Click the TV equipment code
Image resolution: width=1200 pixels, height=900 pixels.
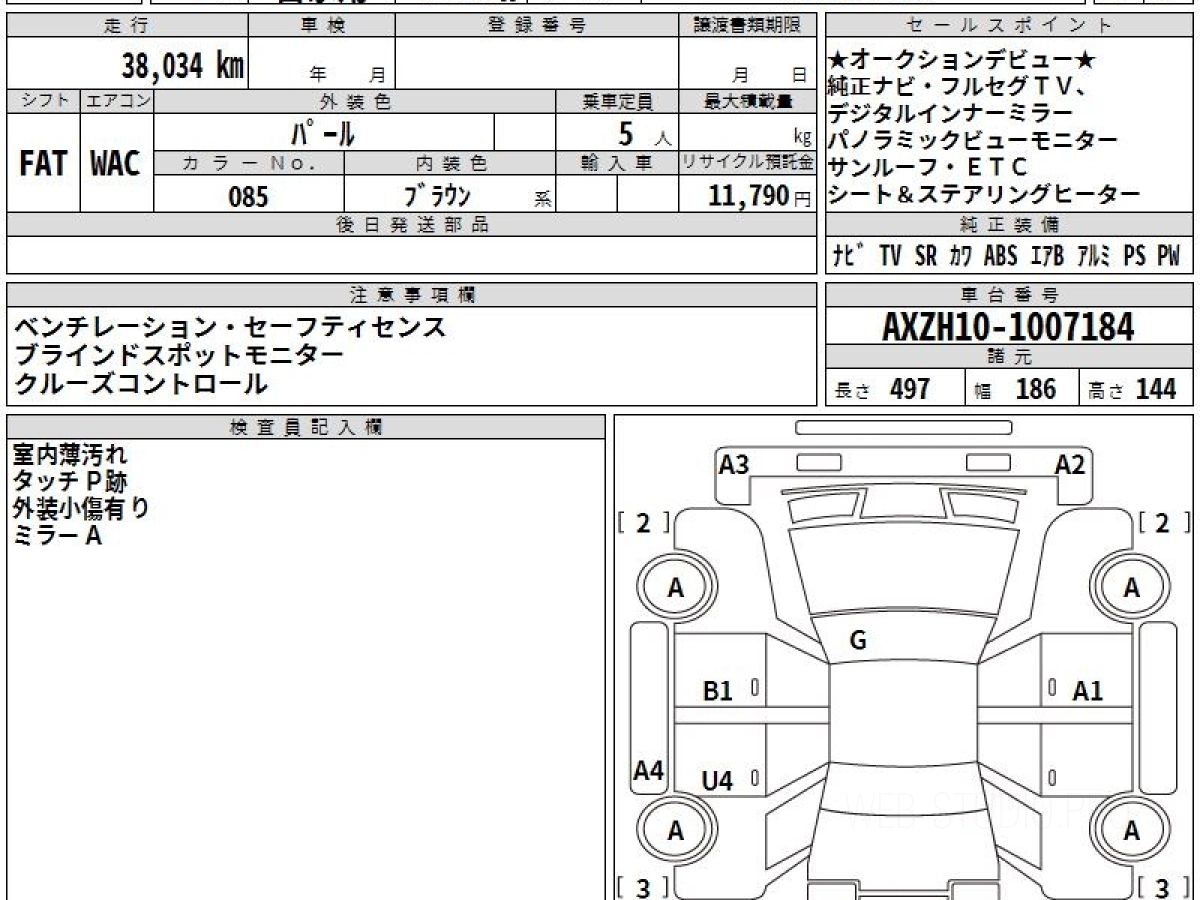coord(890,256)
